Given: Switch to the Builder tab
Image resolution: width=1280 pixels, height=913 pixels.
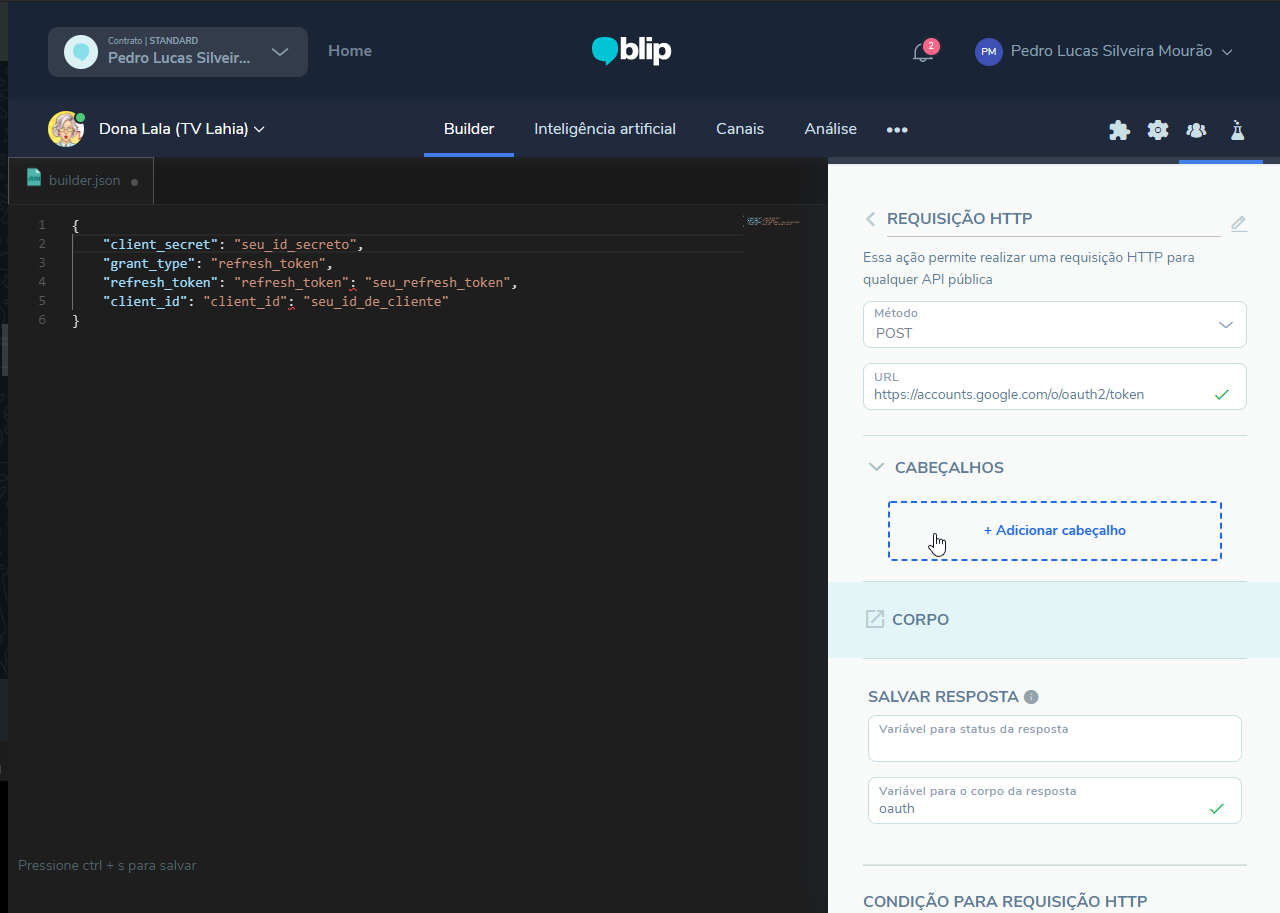Looking at the screenshot, I should (x=469, y=129).
